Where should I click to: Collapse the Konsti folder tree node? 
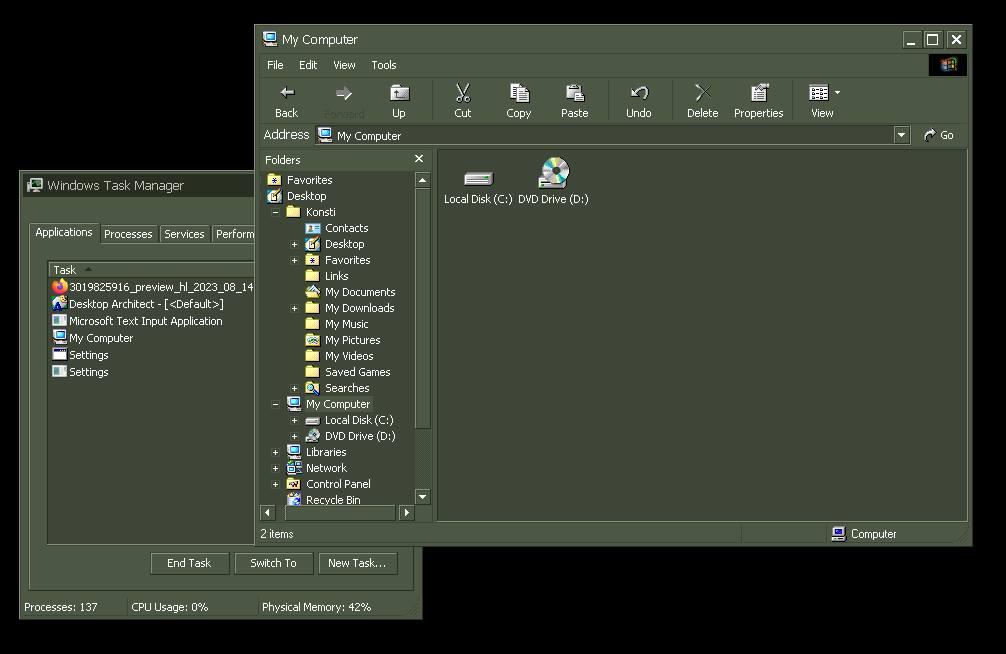[276, 212]
